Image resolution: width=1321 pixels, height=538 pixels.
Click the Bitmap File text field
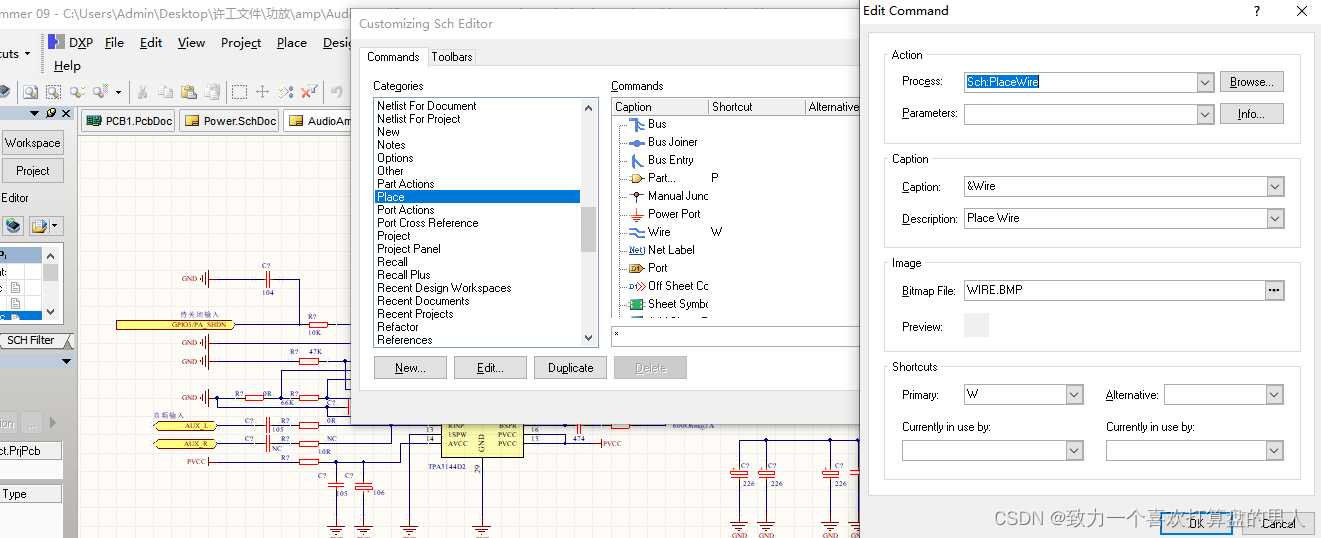(x=1112, y=291)
